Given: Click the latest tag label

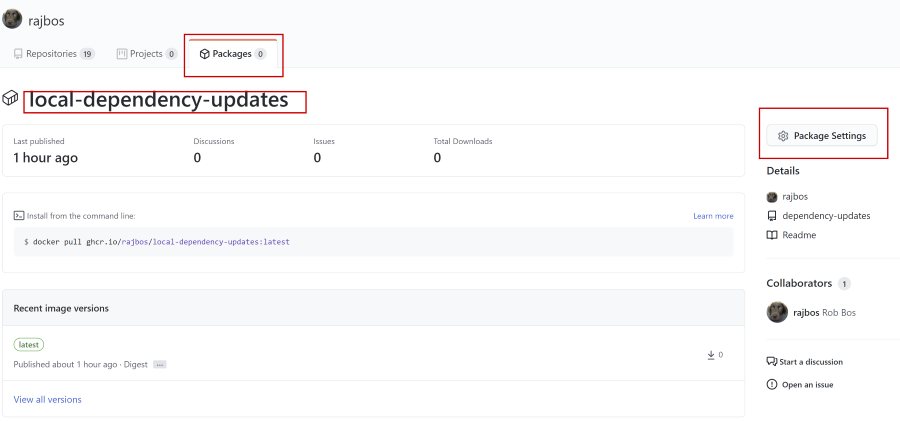Looking at the screenshot, I should 29,345.
